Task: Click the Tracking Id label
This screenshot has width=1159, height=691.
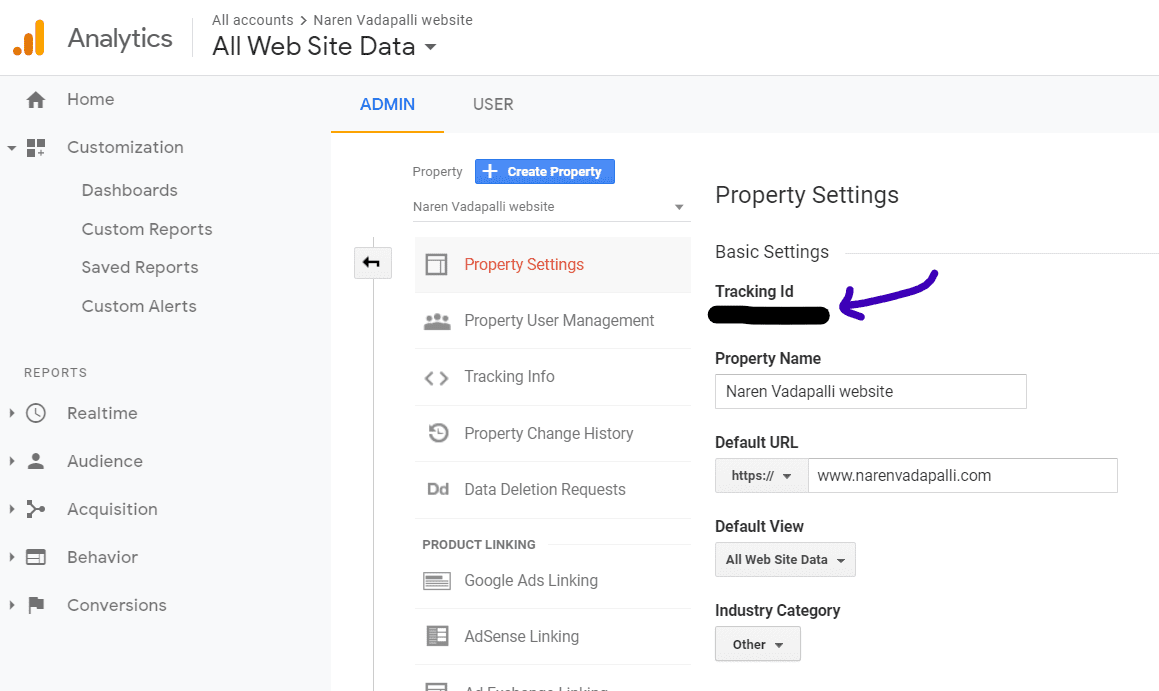Action: click(x=755, y=291)
